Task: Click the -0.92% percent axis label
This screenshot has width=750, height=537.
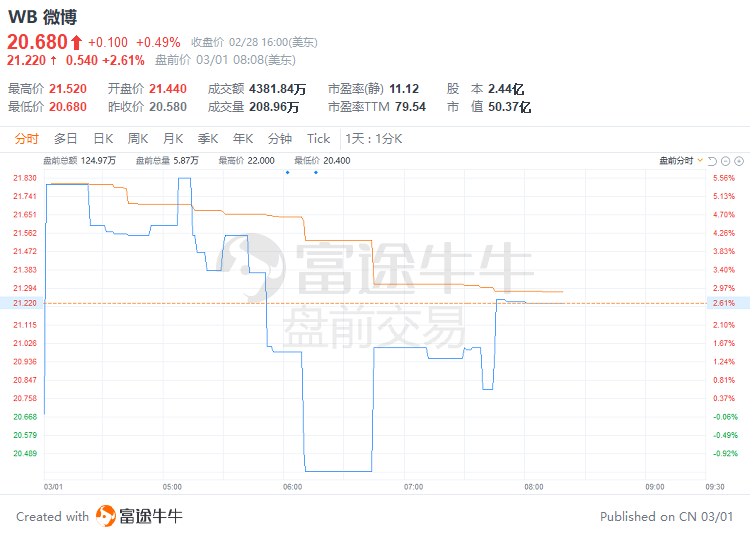Action: (x=725, y=453)
